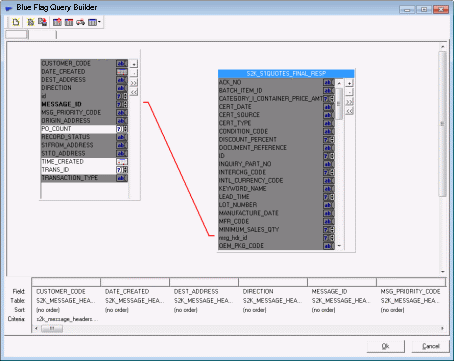Screen dimensions: 454x361
Task: Click the Table cell under DIRECTION column
Action: [273, 301]
